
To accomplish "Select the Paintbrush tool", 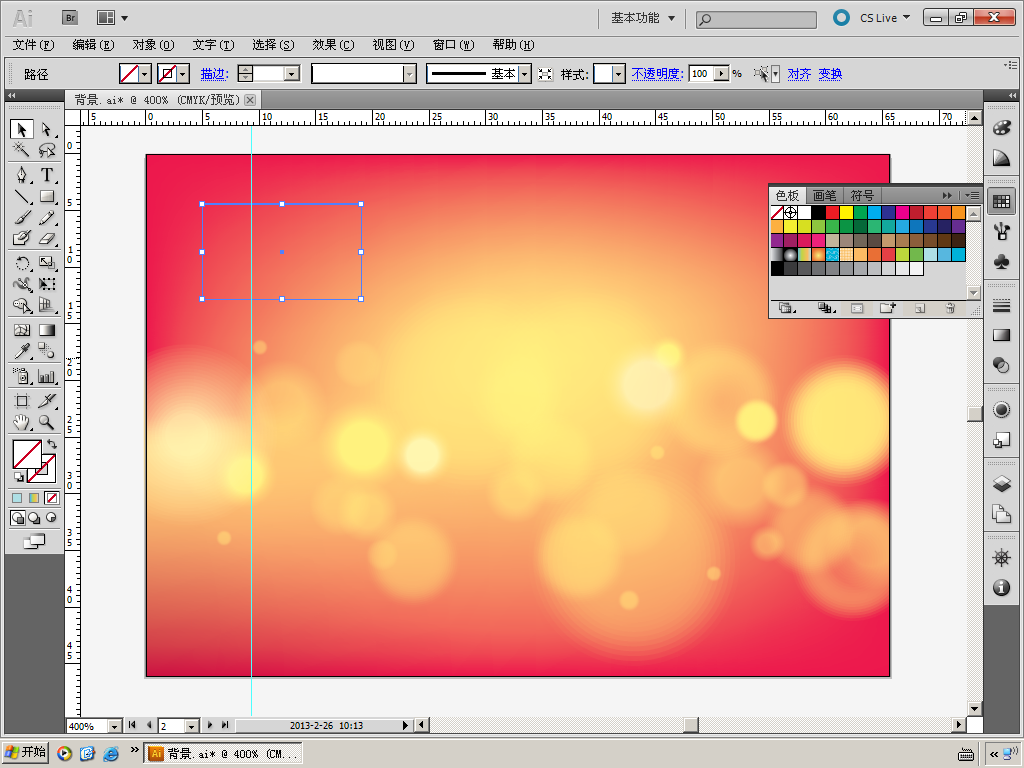I will (22, 217).
